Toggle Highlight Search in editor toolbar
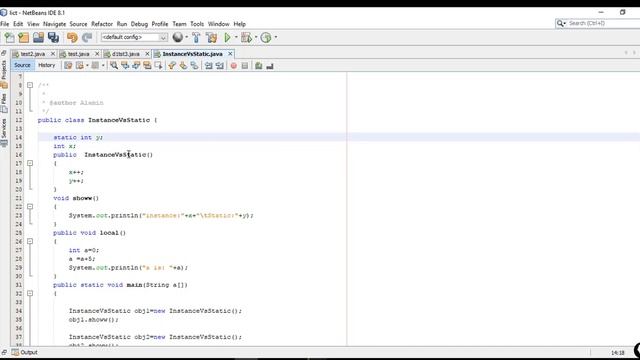Screen dimensions: 640x360 click(x=147, y=65)
